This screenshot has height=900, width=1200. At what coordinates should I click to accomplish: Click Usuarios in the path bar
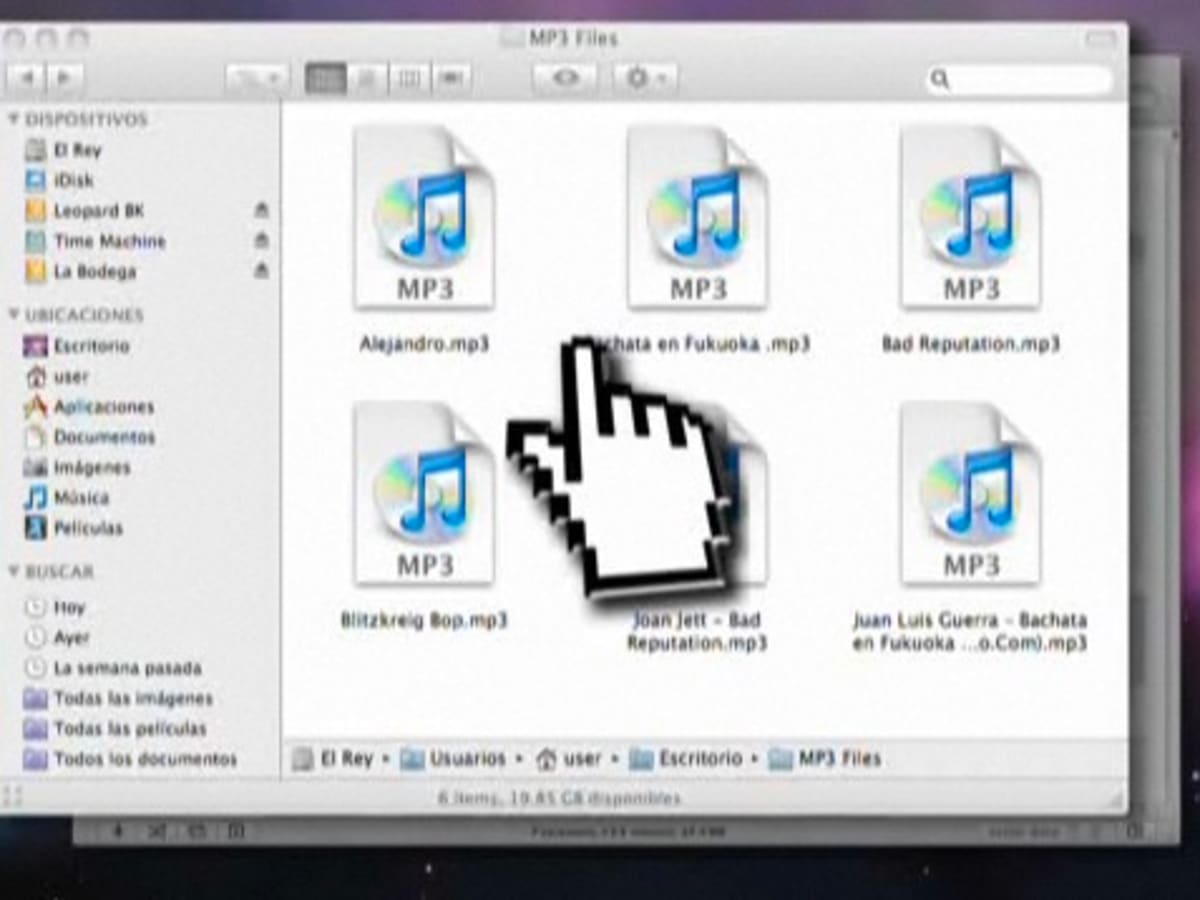pos(454,759)
